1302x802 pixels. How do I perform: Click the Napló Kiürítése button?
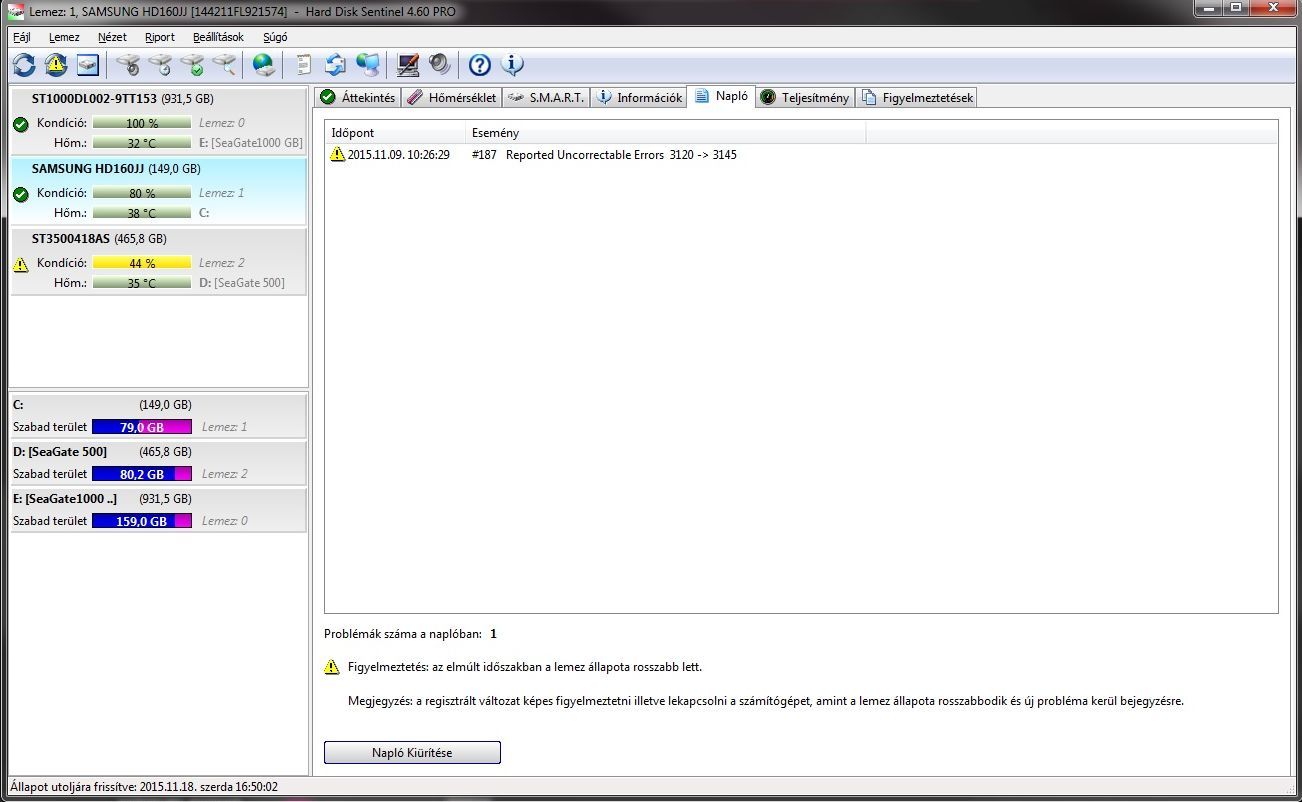point(412,753)
